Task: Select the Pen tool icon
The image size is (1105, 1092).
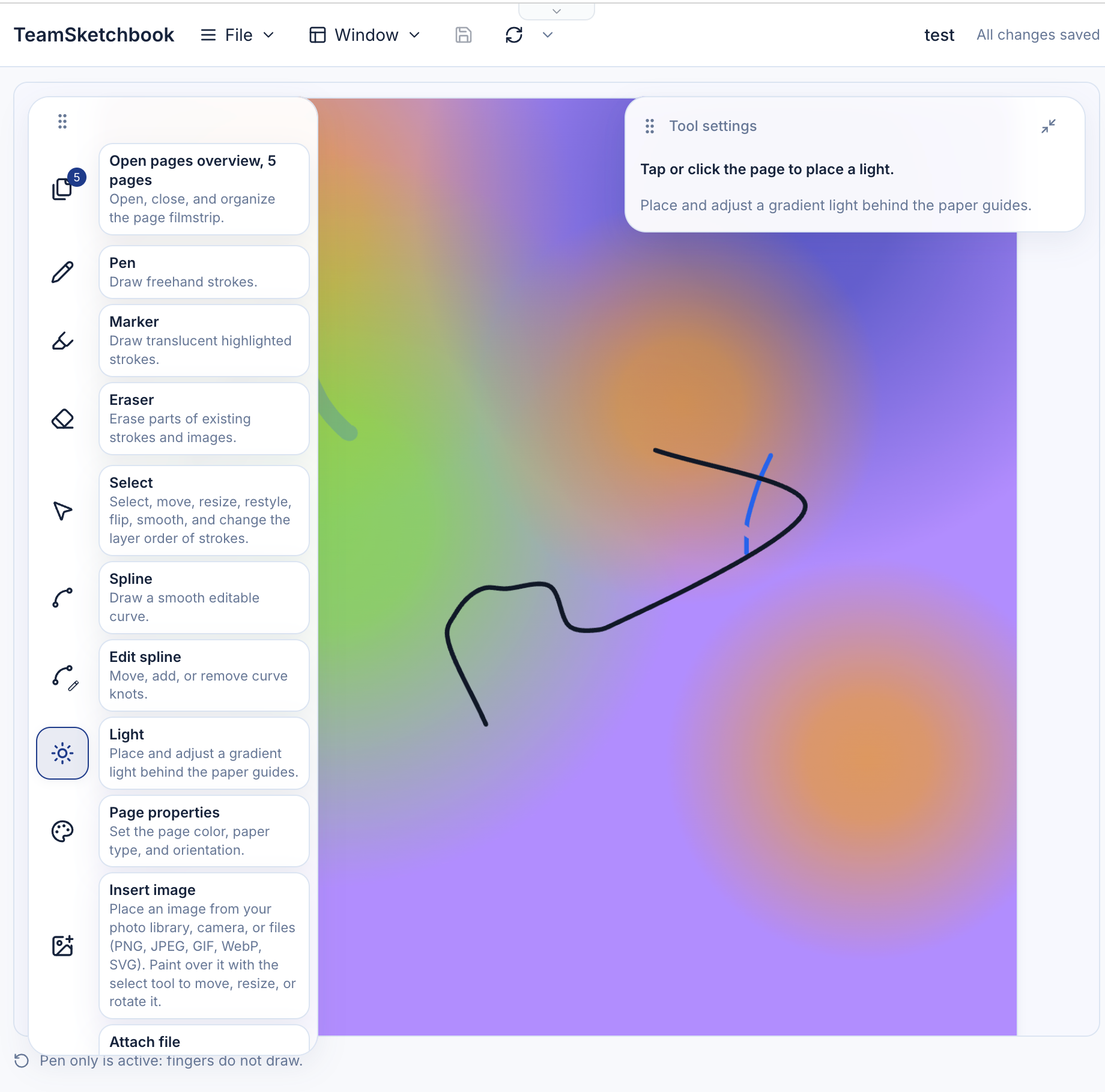Action: click(x=62, y=272)
